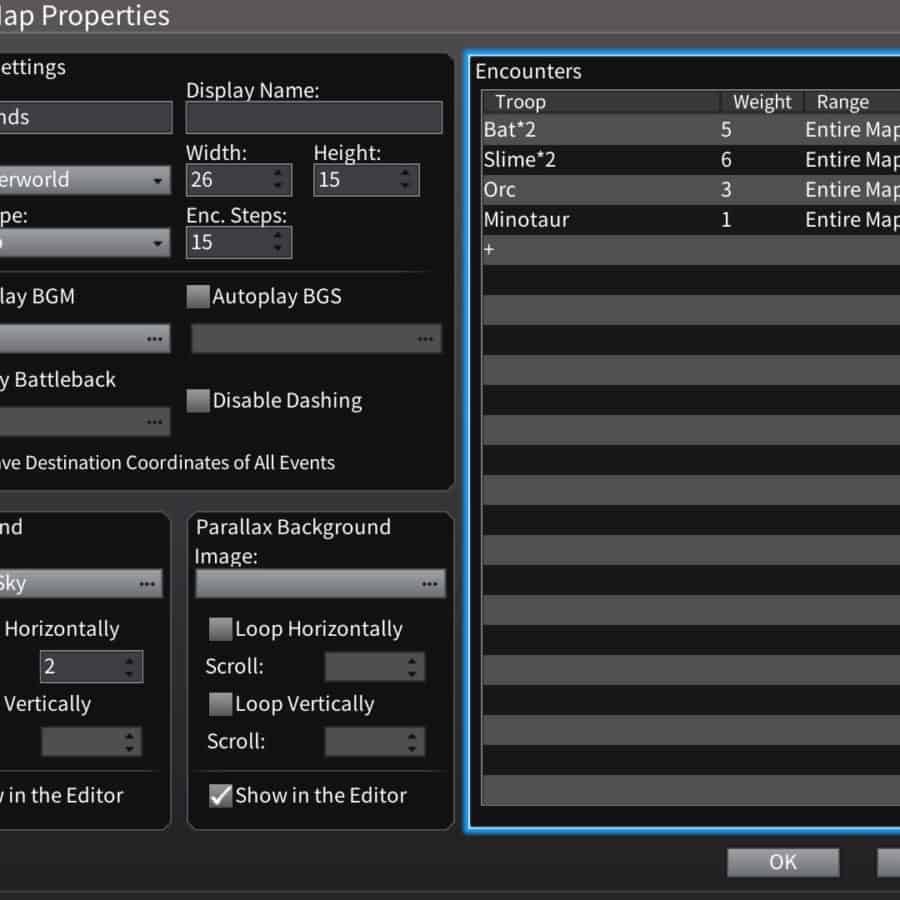The image size is (900, 900).
Task: Click the Sky background ellipsis button
Action: pos(147,583)
